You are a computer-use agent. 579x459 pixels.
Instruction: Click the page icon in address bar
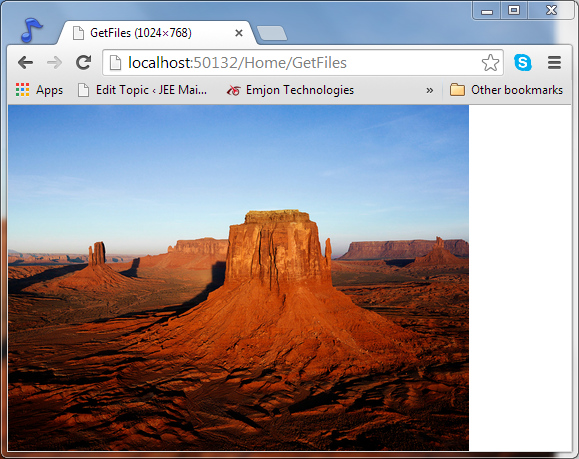[x=116, y=62]
